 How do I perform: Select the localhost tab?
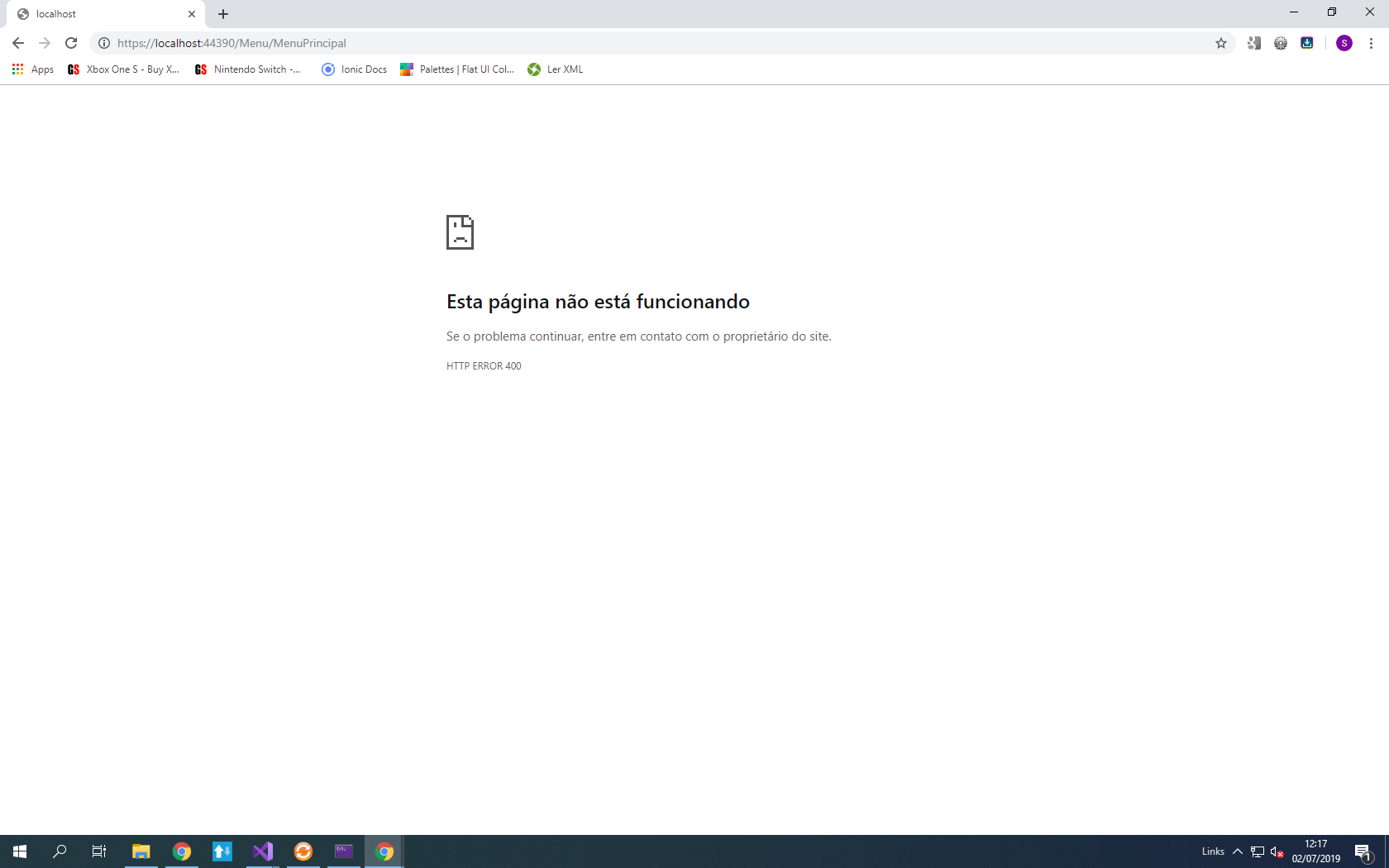point(106,14)
